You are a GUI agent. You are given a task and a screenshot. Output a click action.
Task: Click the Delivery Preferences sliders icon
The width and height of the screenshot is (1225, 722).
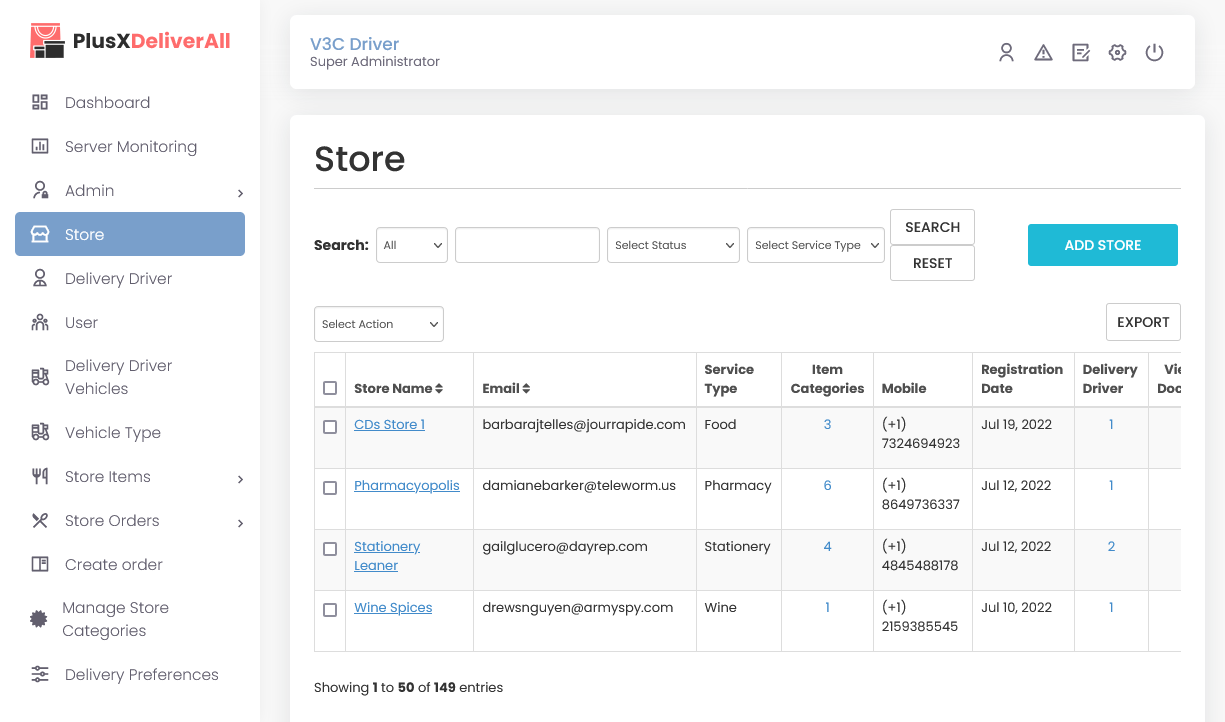[40, 674]
